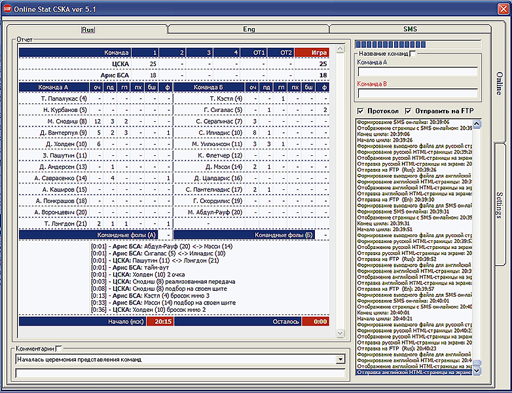This screenshot has width=512, height=393.
Task: Toggle the Отправить на FTP checkbox
Action: coord(408,111)
